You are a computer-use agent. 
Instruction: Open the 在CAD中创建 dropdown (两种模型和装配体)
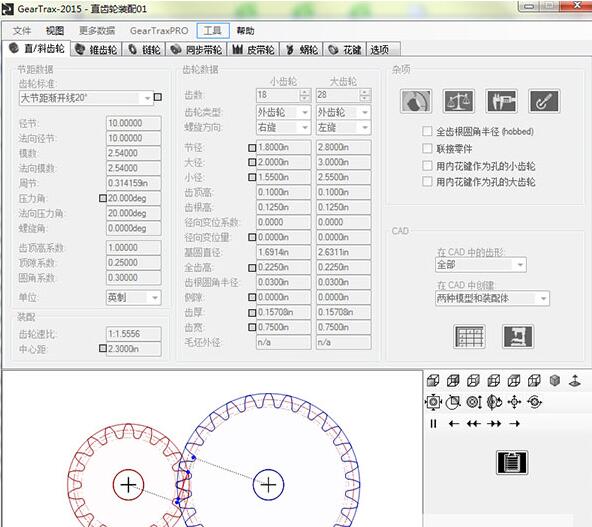click(x=492, y=299)
